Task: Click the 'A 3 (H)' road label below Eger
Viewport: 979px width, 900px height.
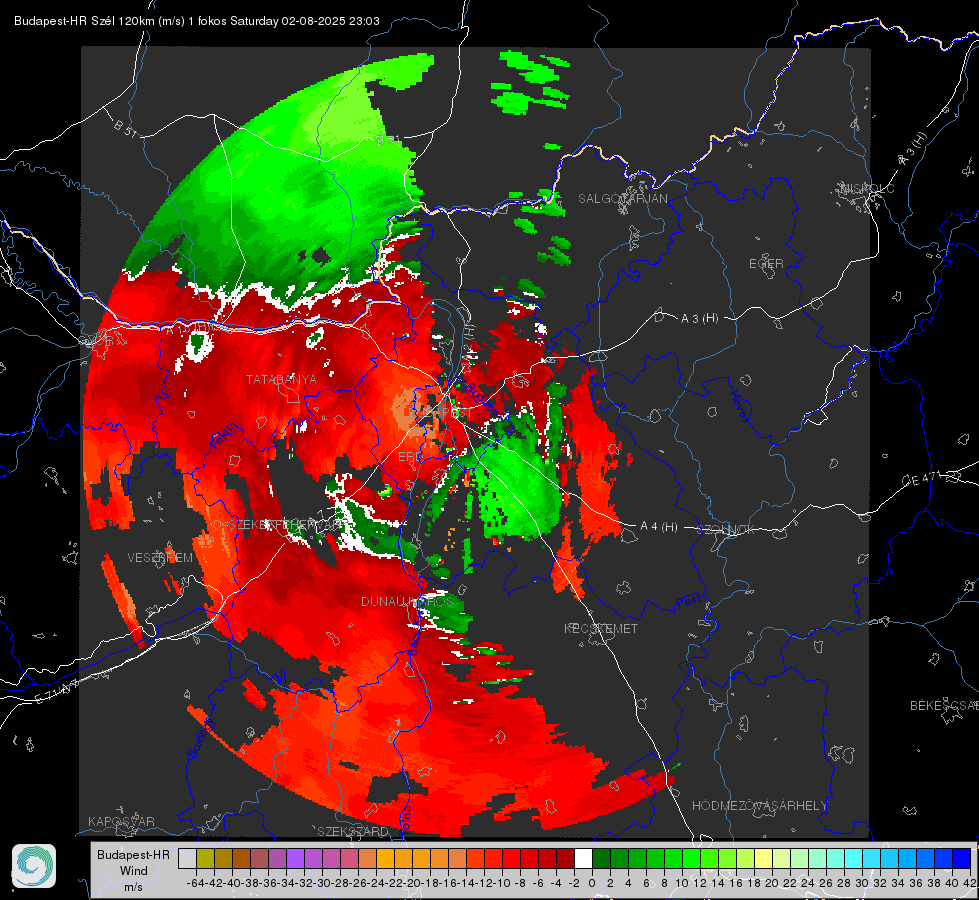Action: tap(699, 319)
